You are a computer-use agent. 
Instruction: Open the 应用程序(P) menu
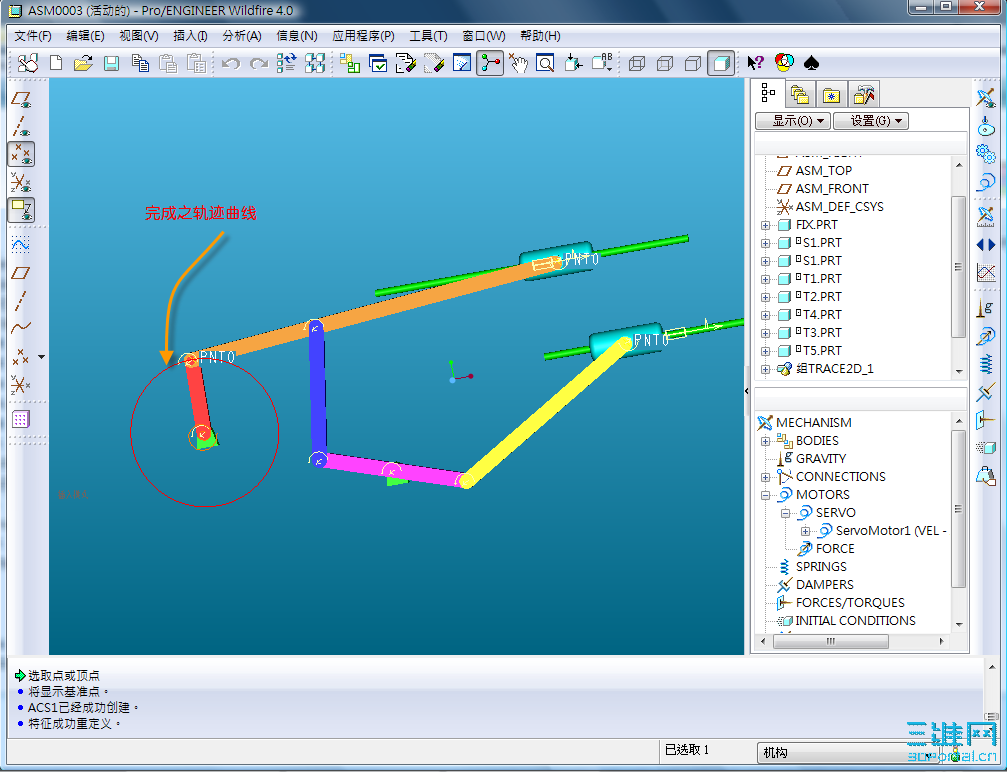(363, 36)
